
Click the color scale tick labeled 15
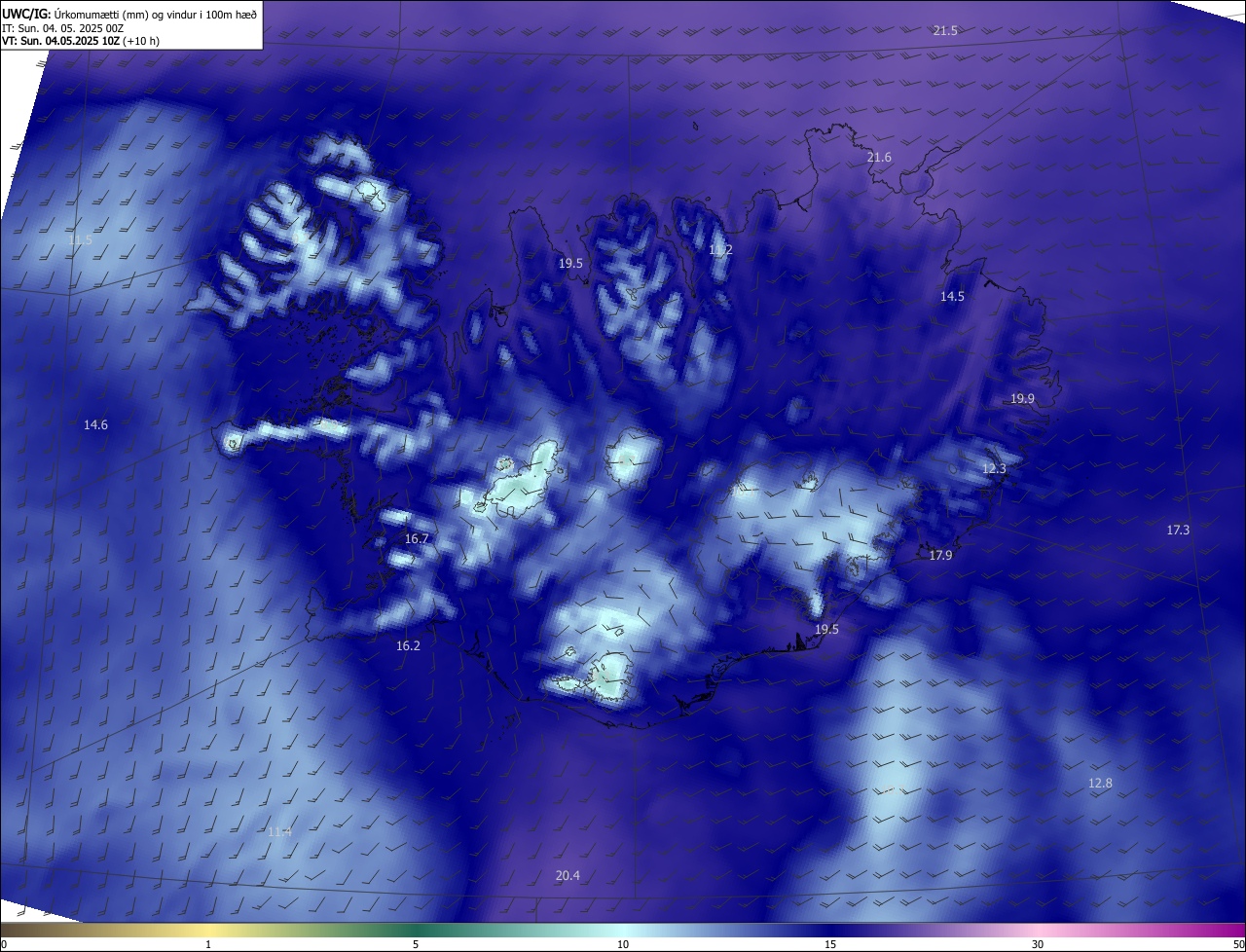[830, 944]
